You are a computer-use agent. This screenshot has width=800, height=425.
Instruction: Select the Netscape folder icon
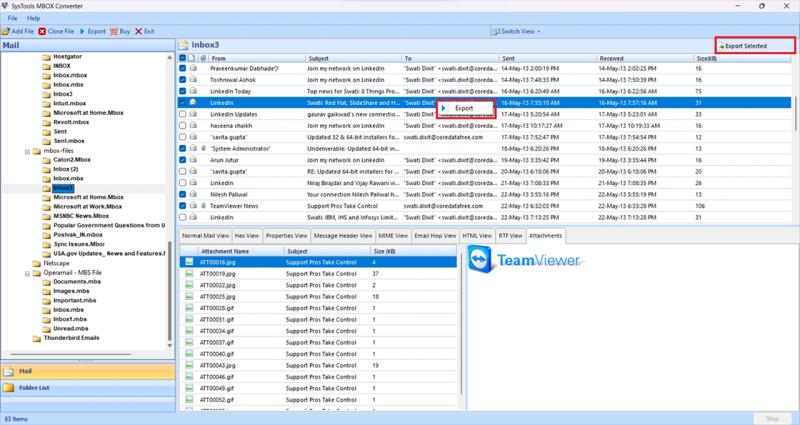pos(37,264)
